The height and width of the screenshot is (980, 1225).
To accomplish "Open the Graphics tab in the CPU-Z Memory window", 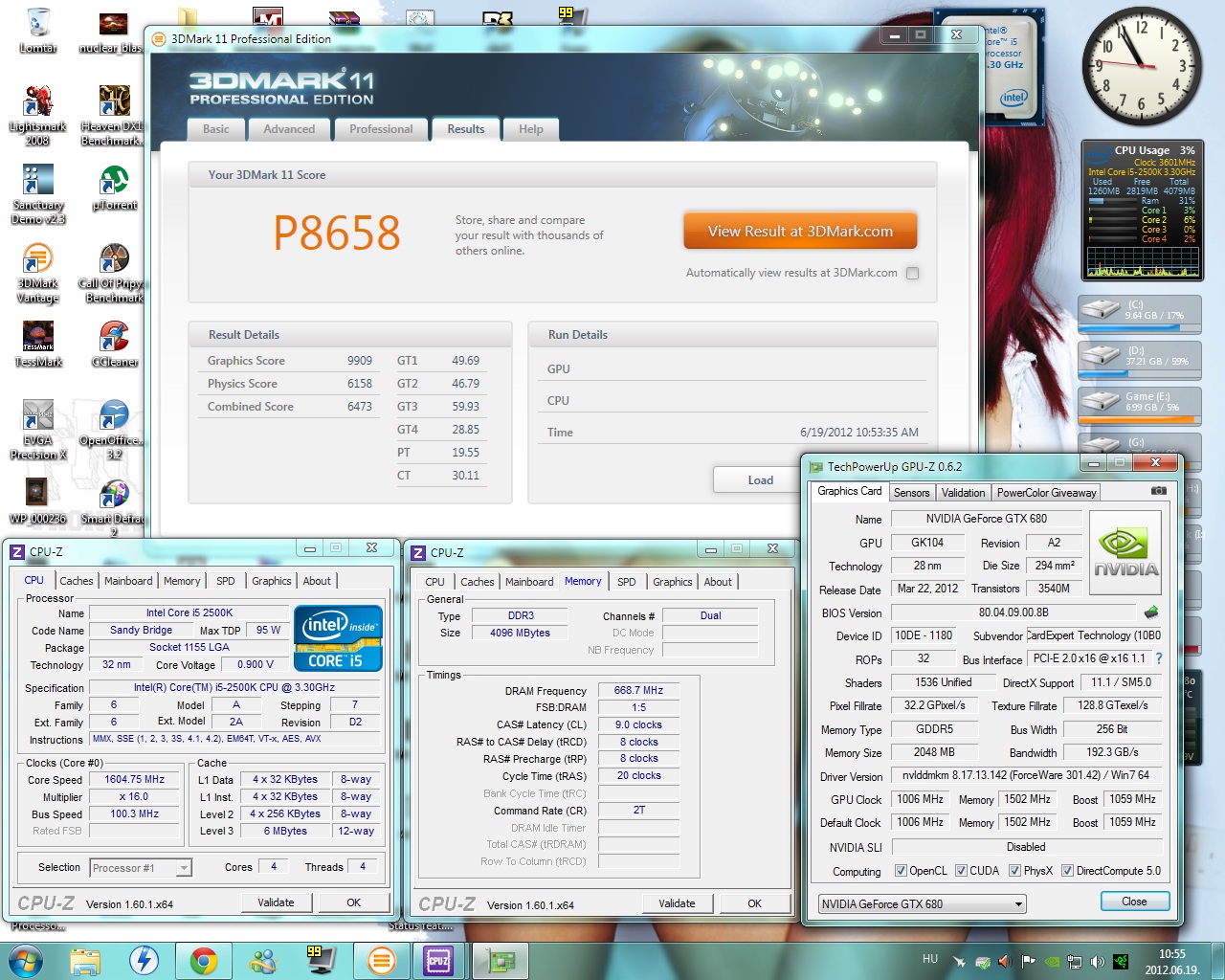I will (673, 582).
